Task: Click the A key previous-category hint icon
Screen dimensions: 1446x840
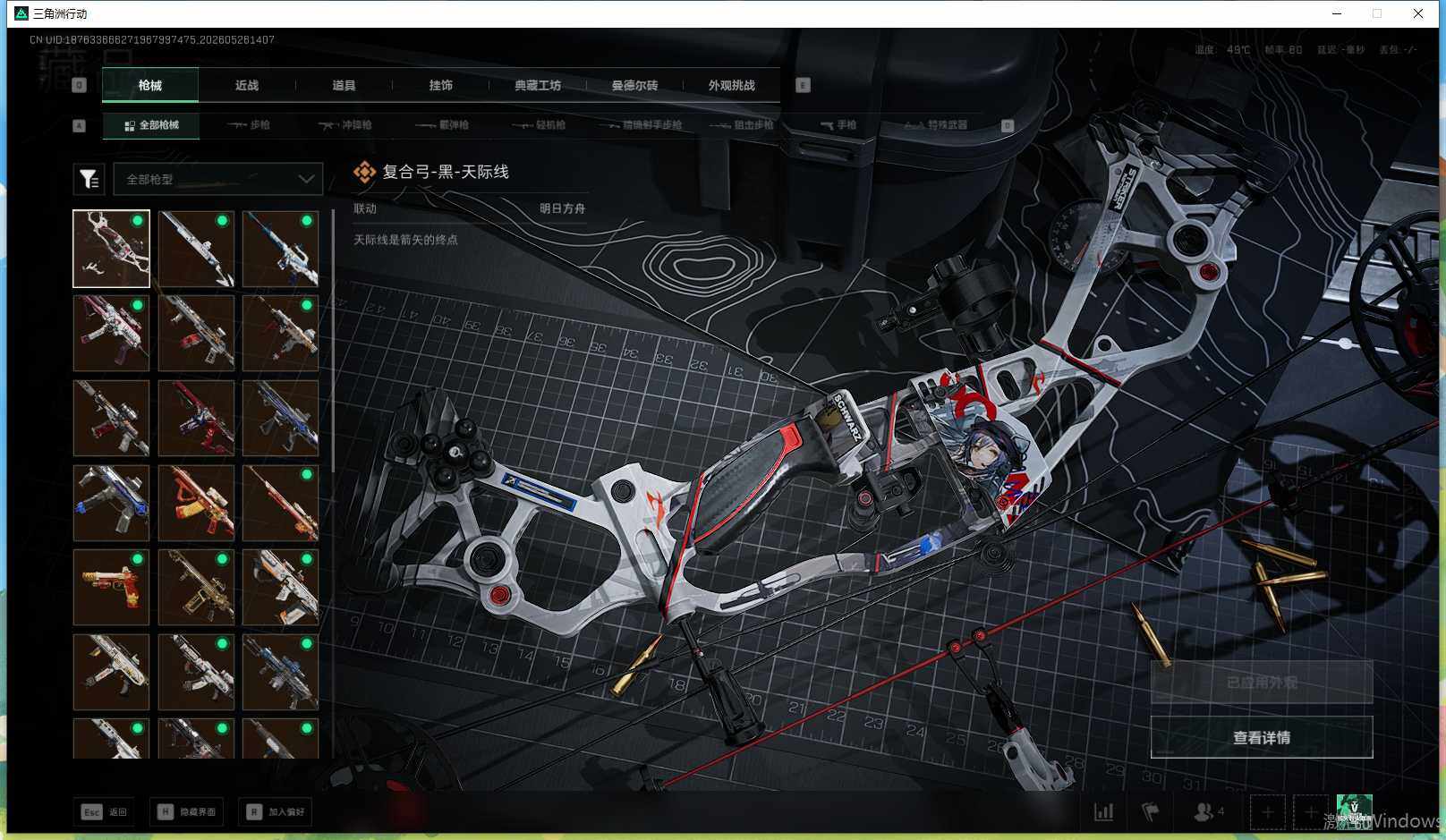Action: [79, 125]
